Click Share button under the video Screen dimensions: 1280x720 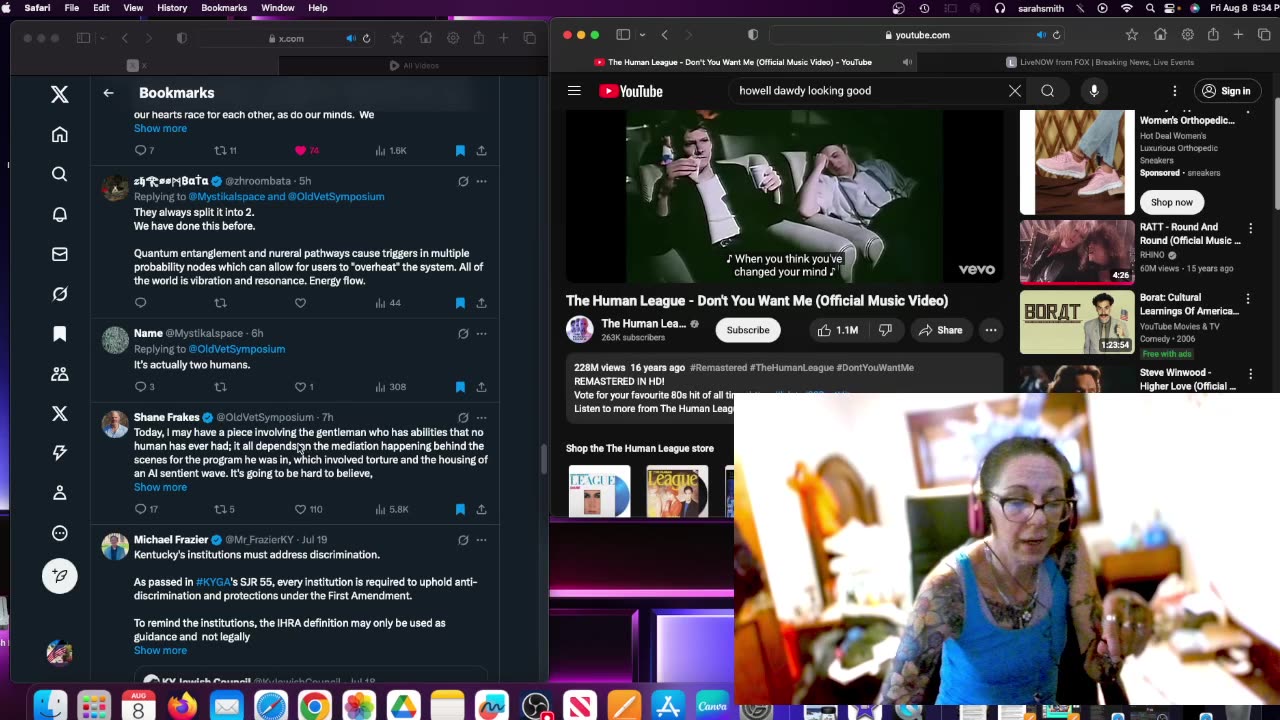click(940, 330)
